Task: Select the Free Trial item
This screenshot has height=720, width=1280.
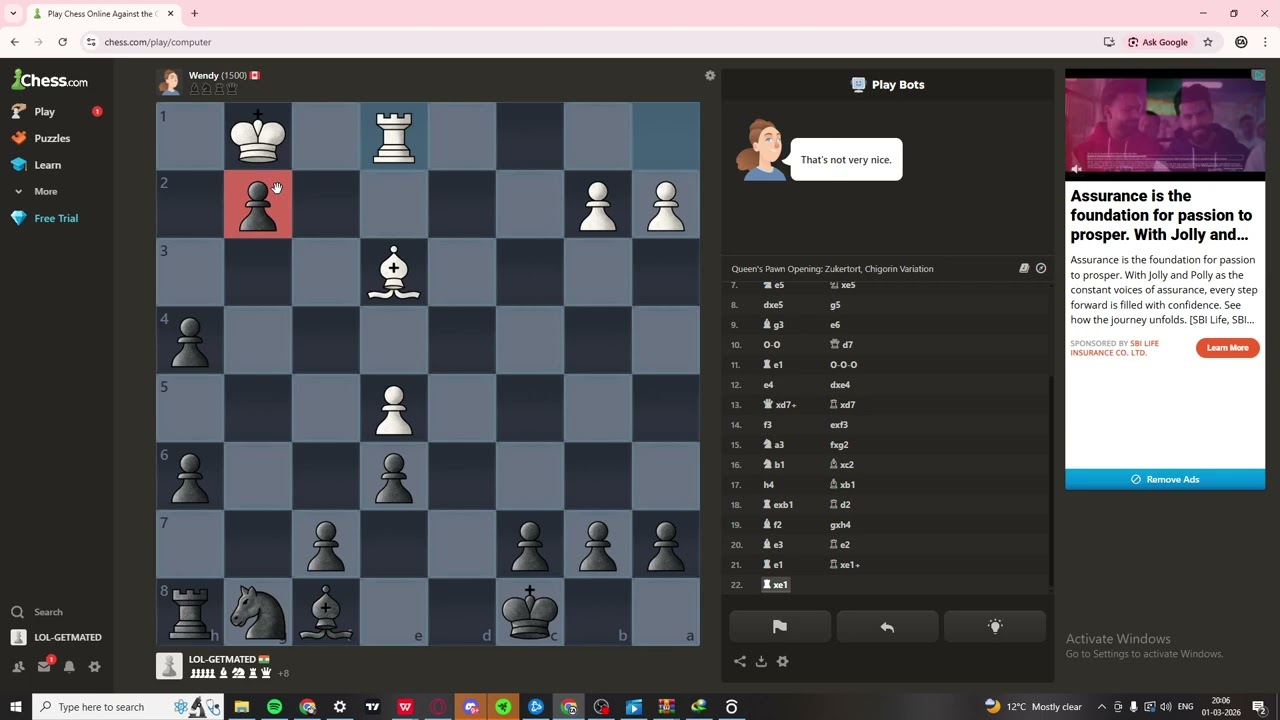Action: pos(56,218)
